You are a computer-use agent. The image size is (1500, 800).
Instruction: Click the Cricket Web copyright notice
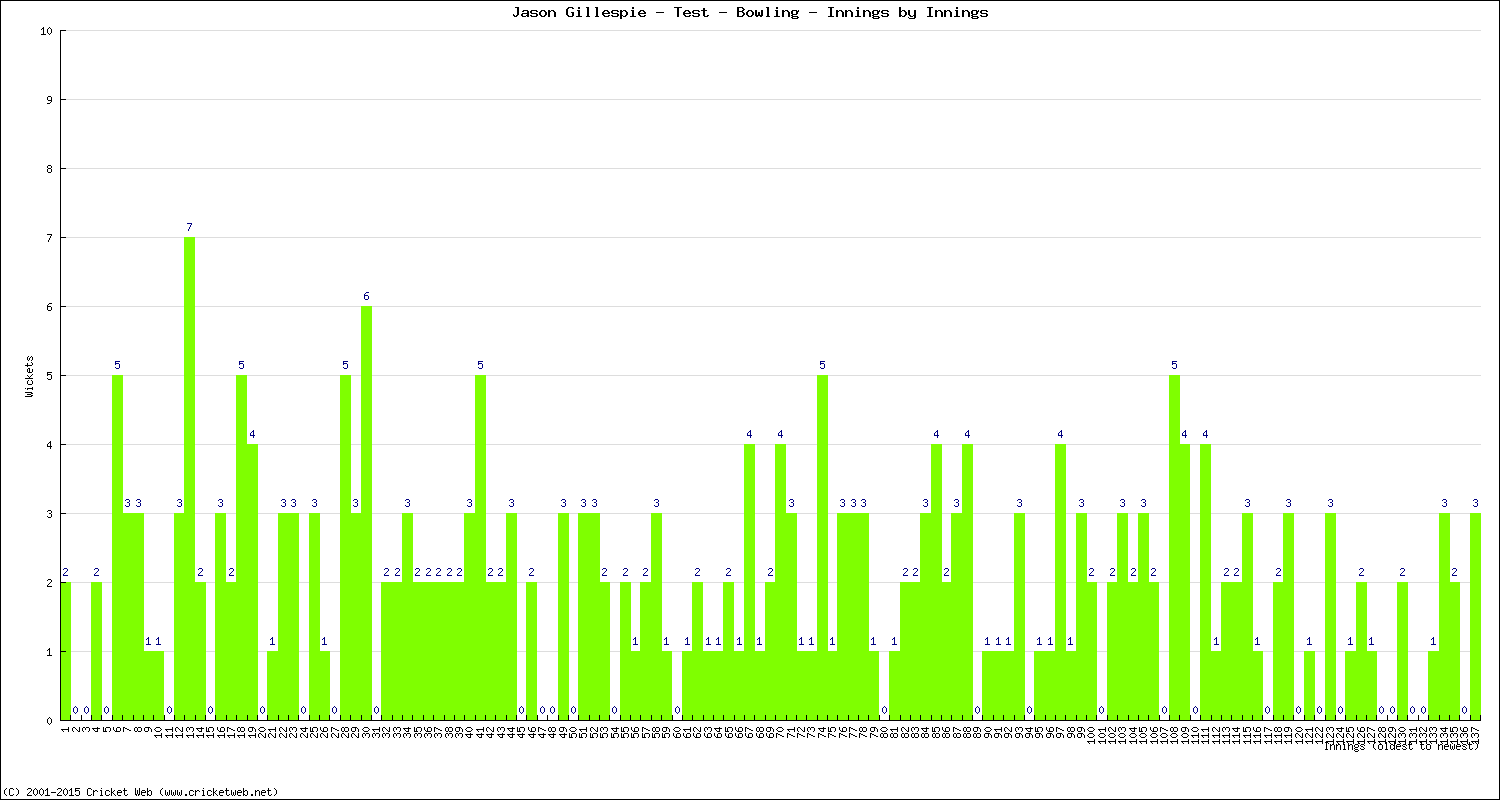[x=141, y=791]
